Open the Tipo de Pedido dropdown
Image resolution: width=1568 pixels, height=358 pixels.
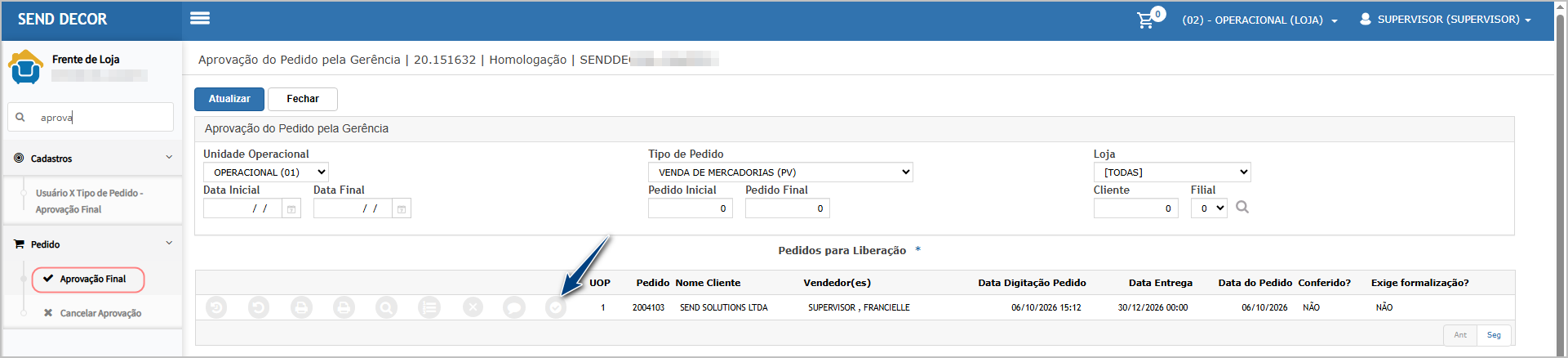(780, 172)
